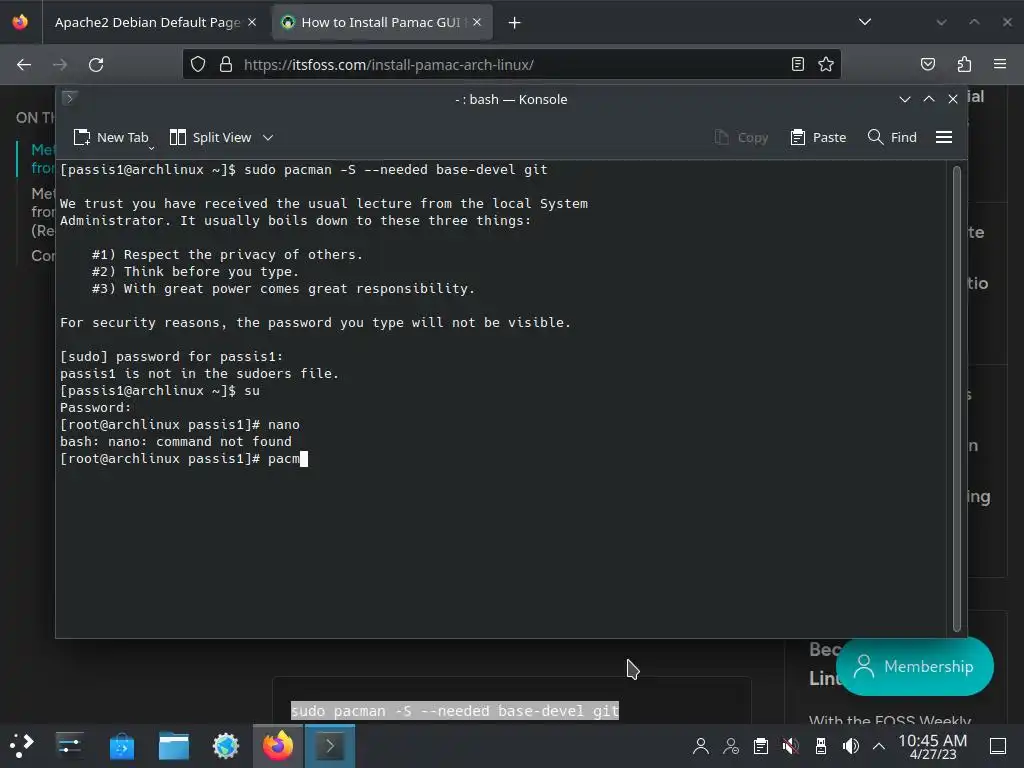Go forward in Firefox

pos(60,65)
